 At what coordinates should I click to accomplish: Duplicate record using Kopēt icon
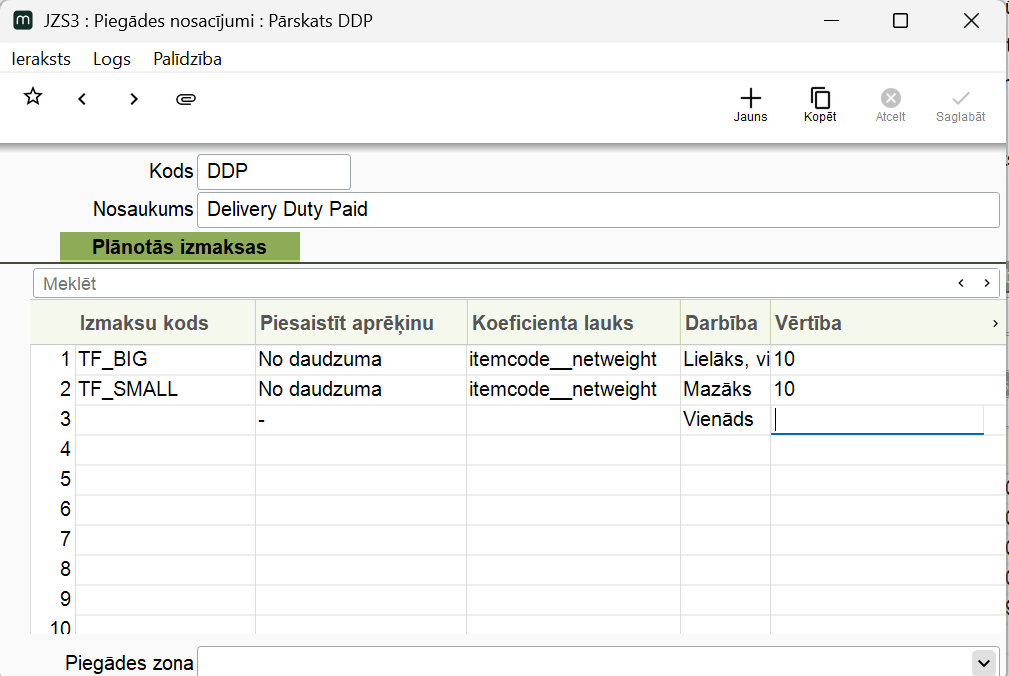click(820, 104)
